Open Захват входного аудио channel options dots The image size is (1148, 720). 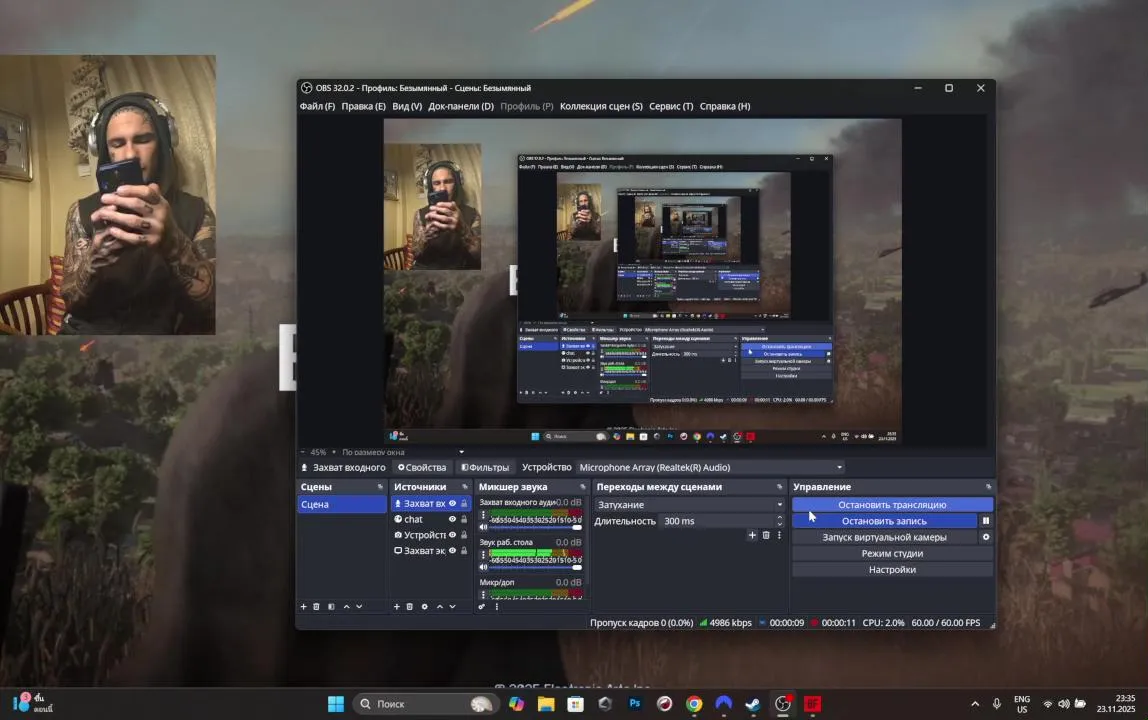tap(483, 515)
